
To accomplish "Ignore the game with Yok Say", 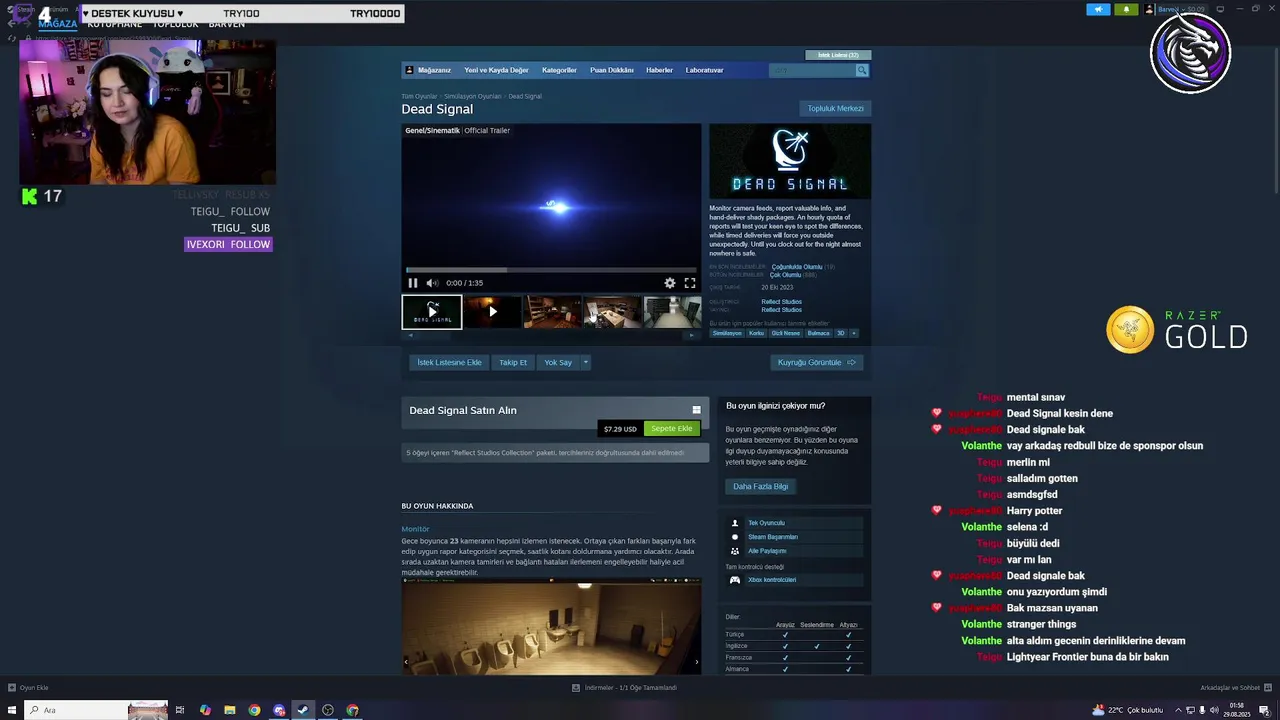I will (x=558, y=362).
